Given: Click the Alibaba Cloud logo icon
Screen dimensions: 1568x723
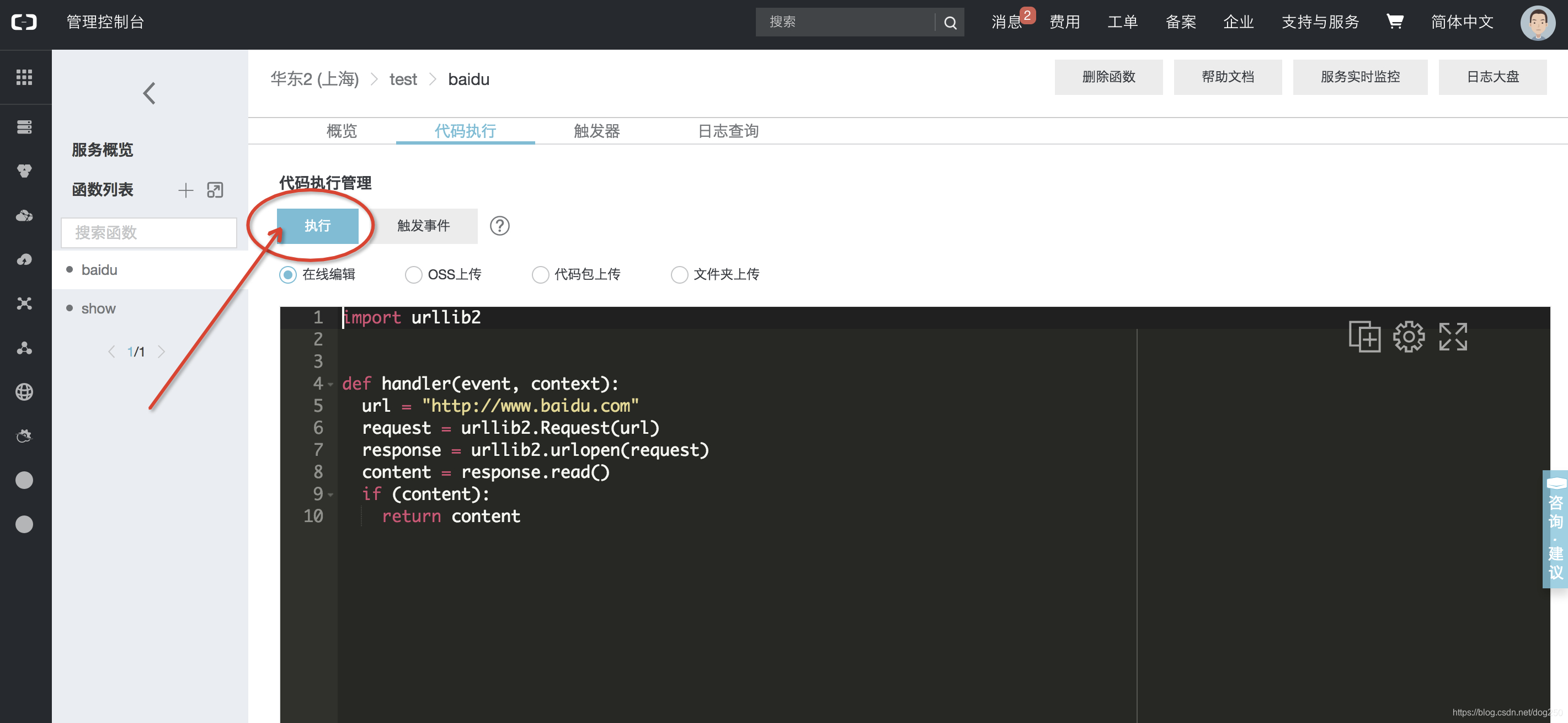Looking at the screenshot, I should (x=24, y=23).
